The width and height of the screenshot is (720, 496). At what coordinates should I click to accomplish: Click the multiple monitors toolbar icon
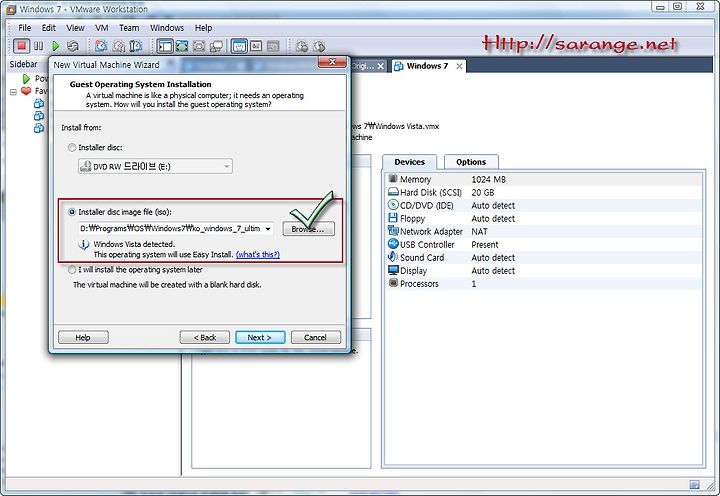[x=216, y=46]
